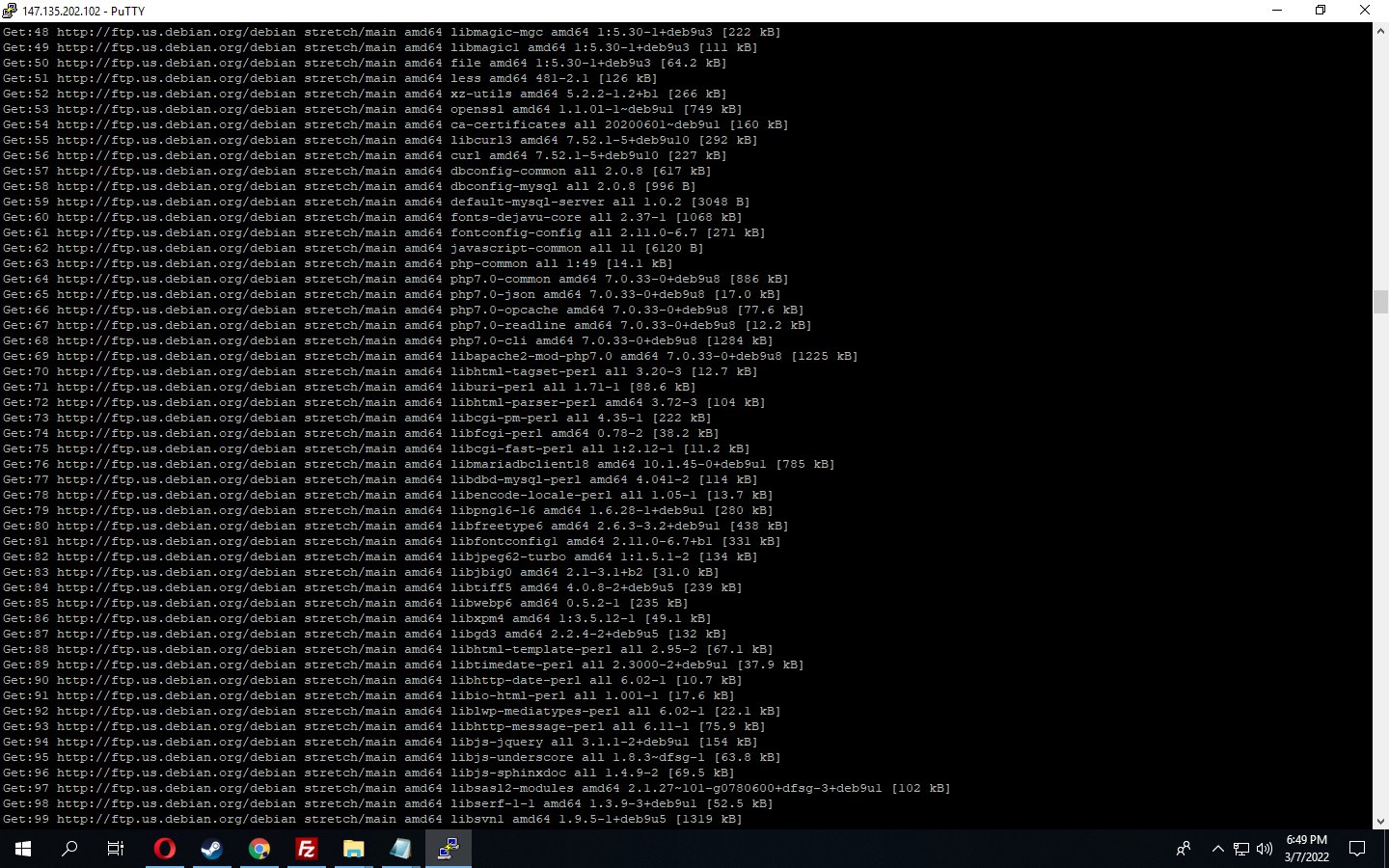The height and width of the screenshot is (868, 1389).
Task: Open Google Chrome from the taskbar
Action: click(259, 849)
